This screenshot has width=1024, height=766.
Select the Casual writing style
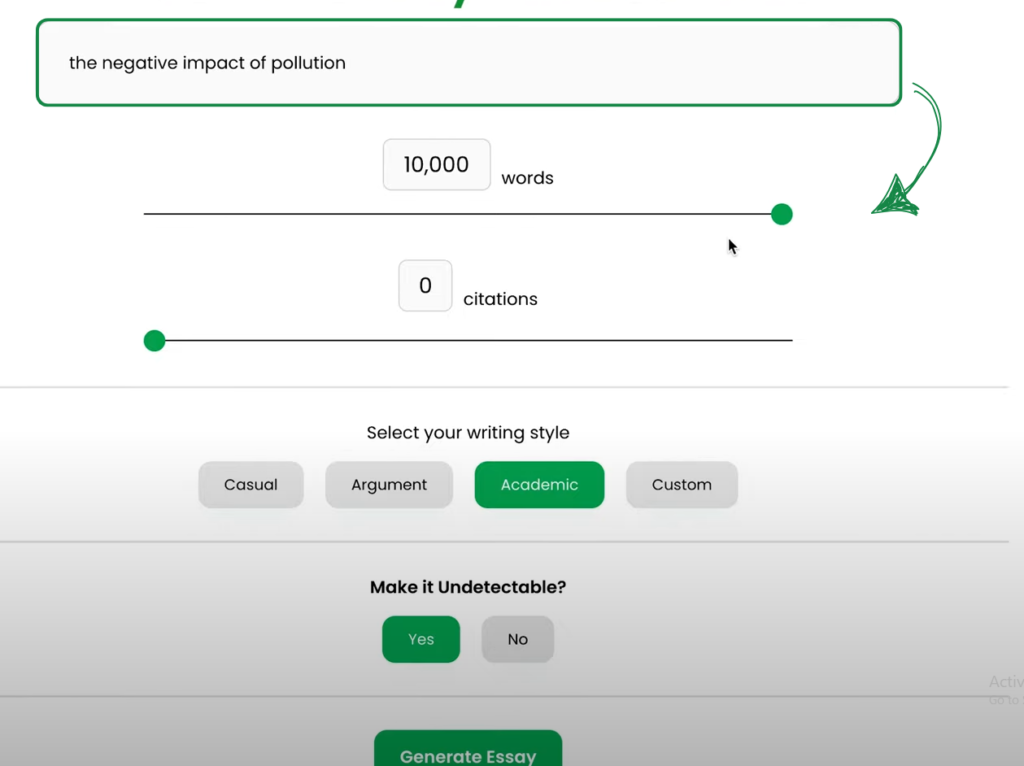(x=251, y=485)
